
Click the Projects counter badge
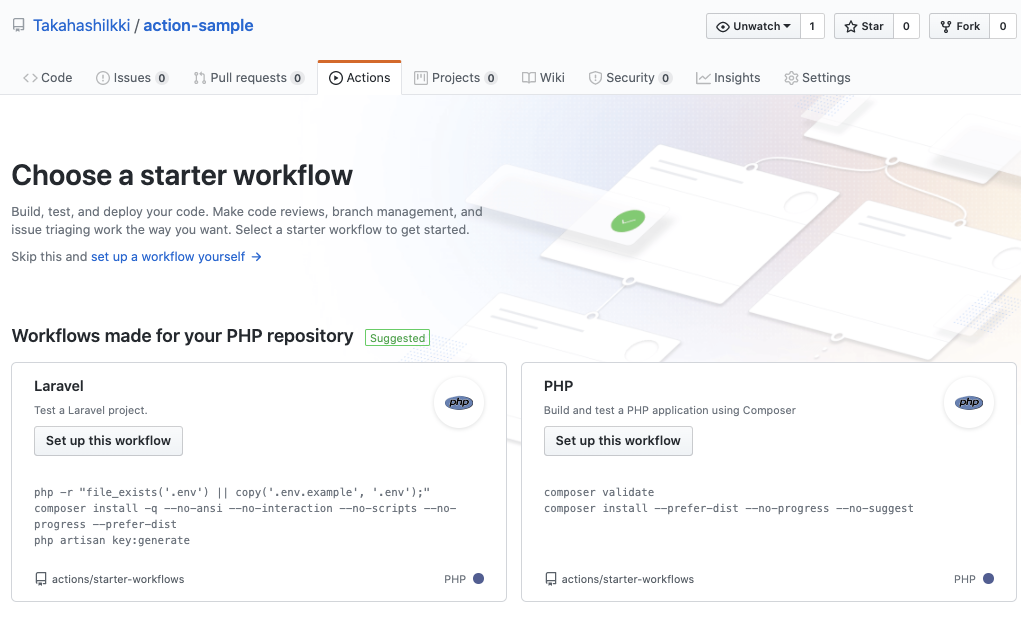click(x=491, y=78)
